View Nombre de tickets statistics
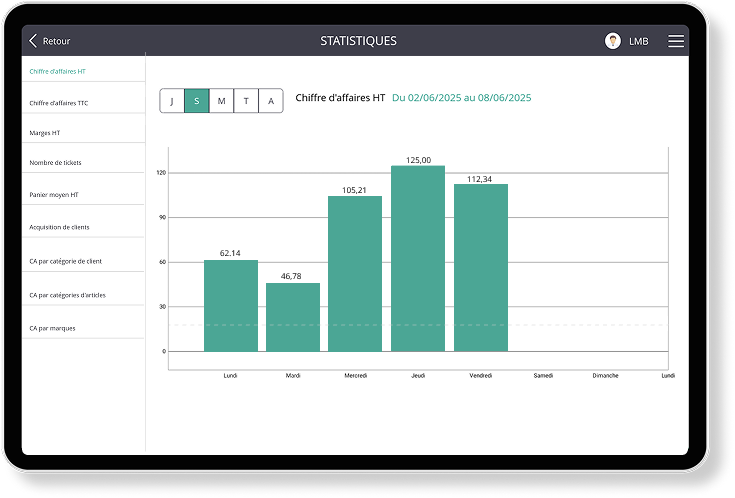Image resolution: width=735 pixels, height=498 pixels. click(56, 162)
